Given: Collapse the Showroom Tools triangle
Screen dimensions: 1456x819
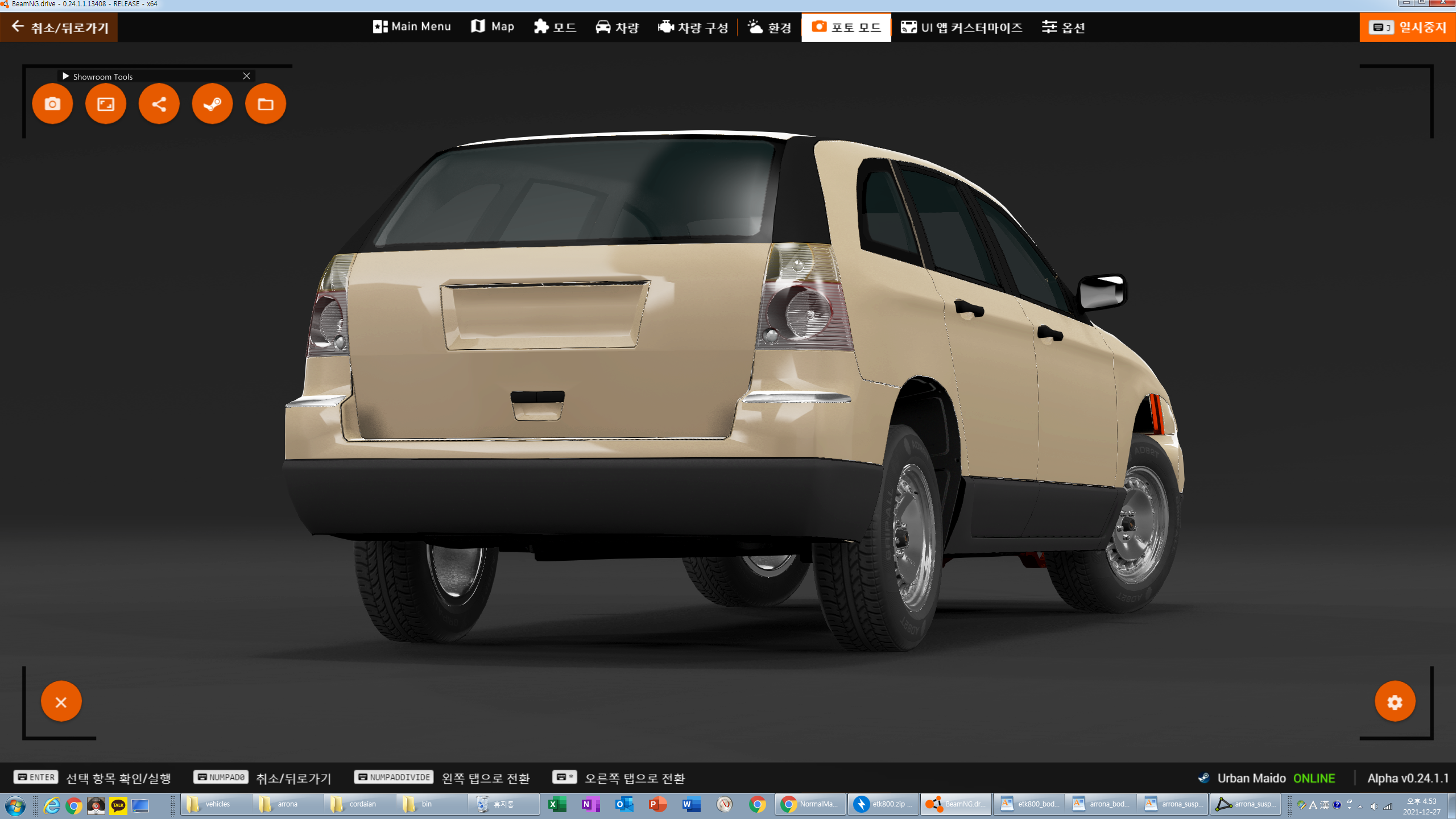Looking at the screenshot, I should [66, 76].
